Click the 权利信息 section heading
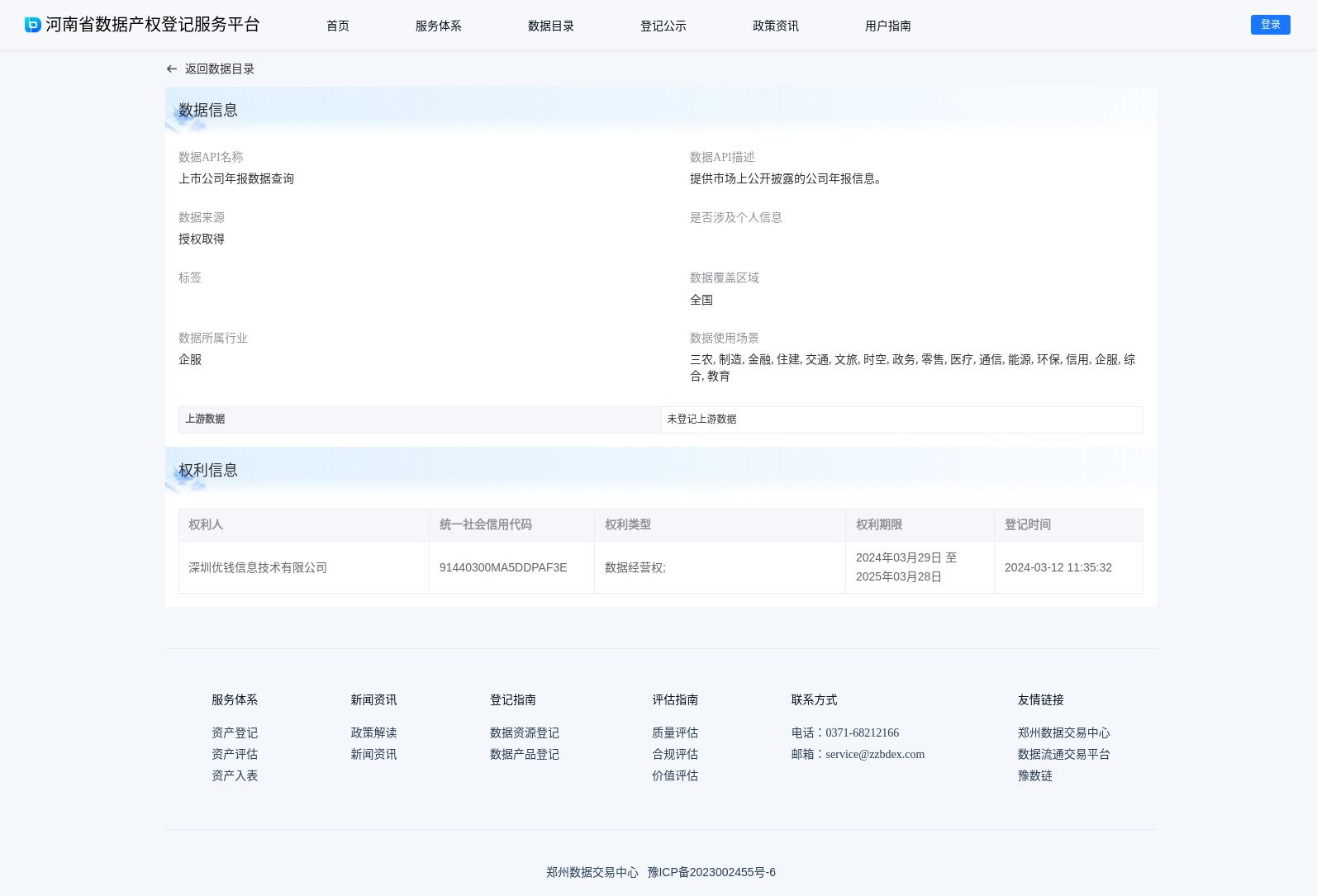Viewport: 1317px width, 896px height. click(208, 470)
